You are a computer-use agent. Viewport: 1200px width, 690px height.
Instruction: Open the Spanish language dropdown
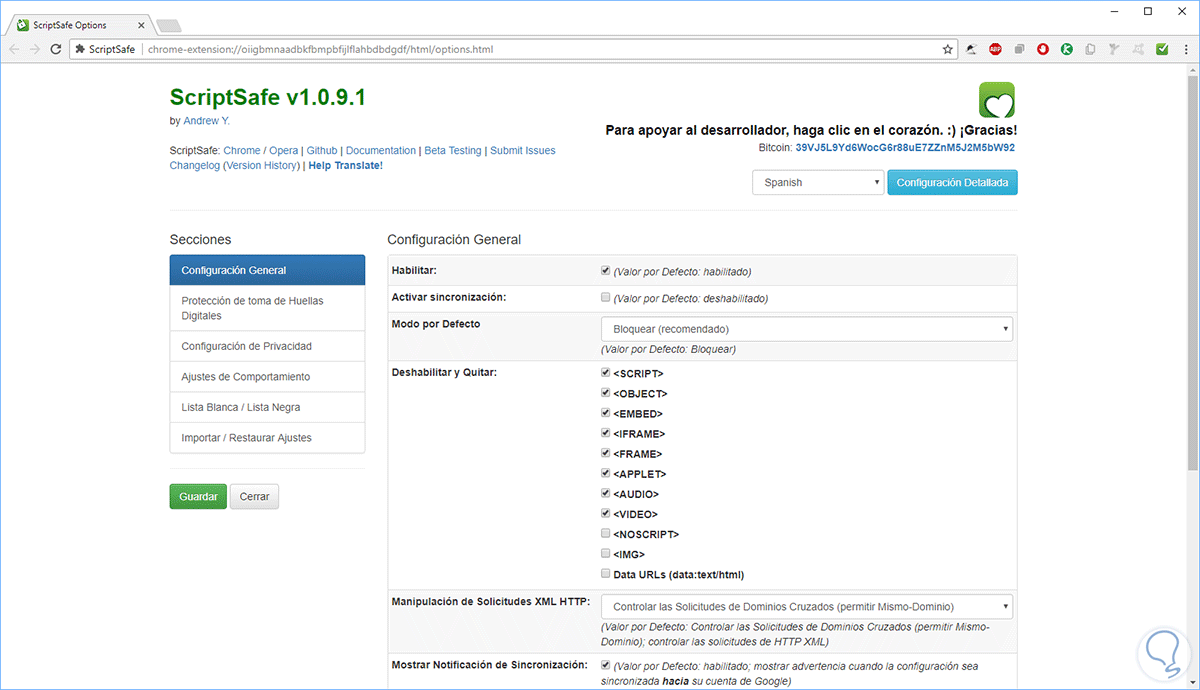pos(817,182)
